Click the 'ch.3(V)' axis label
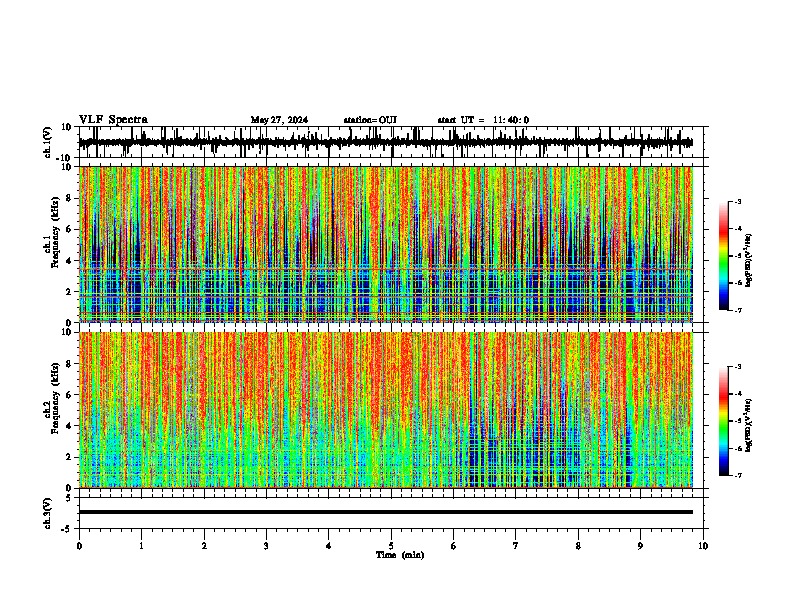Viewport: 792px width, 612px height. pyautogui.click(x=48, y=514)
